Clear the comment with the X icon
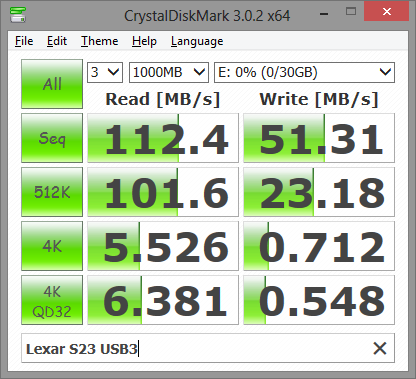416x379 pixels. 380,348
